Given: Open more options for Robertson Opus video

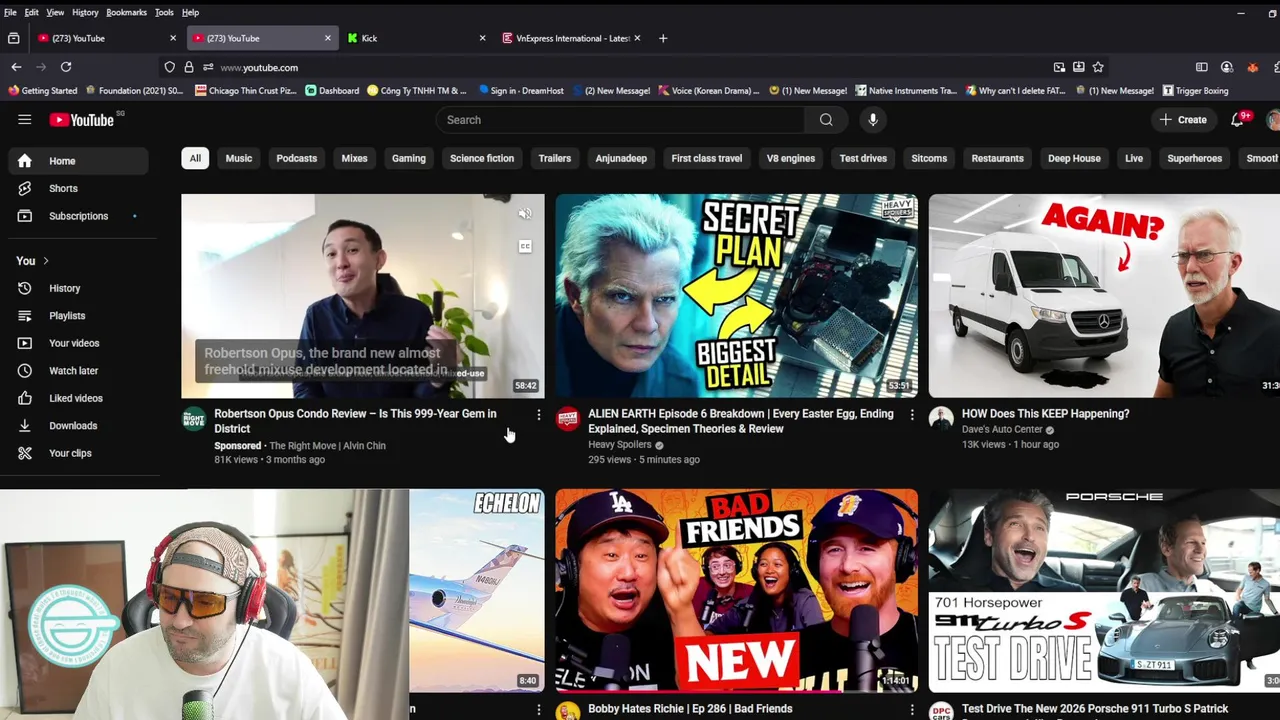Looking at the screenshot, I should pos(538,414).
